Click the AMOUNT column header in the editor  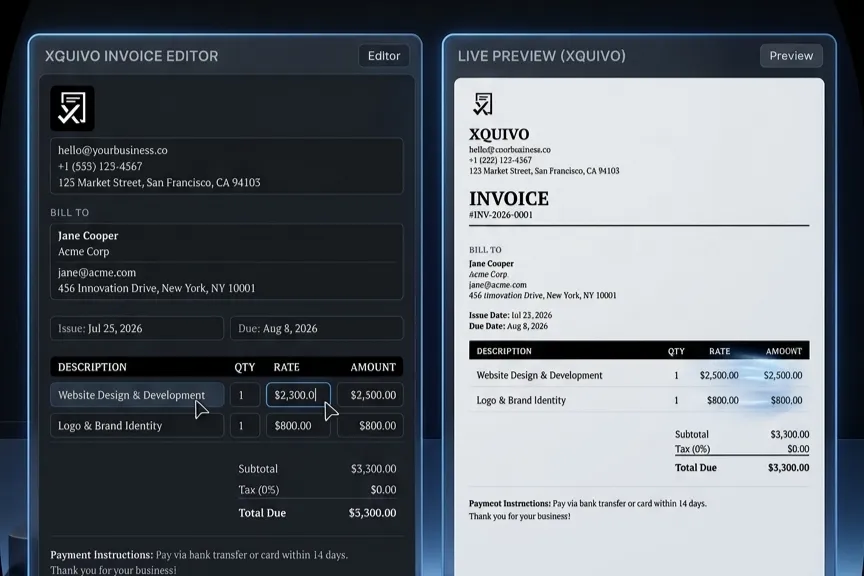tap(373, 367)
